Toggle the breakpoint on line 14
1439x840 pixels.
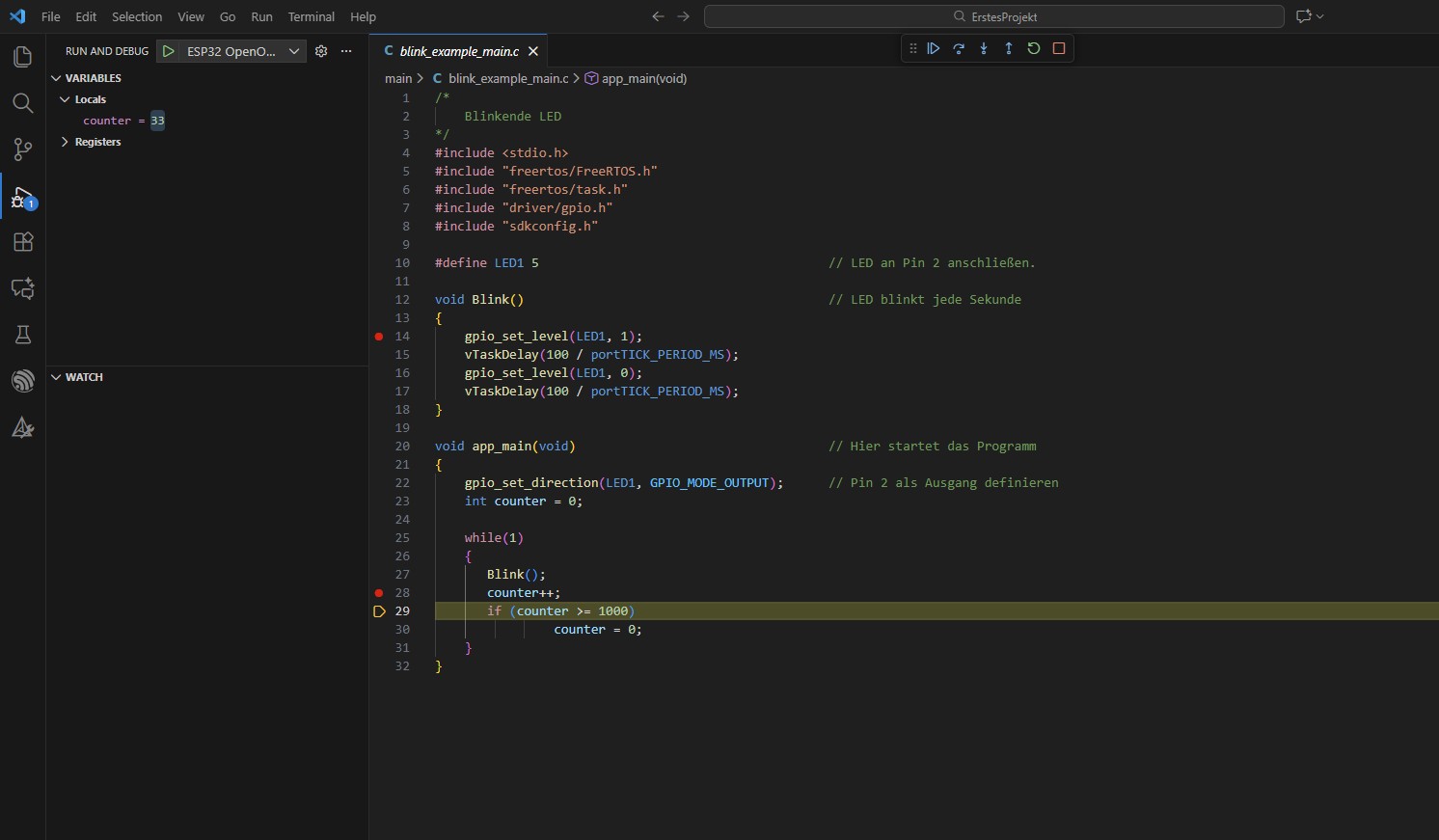379,337
